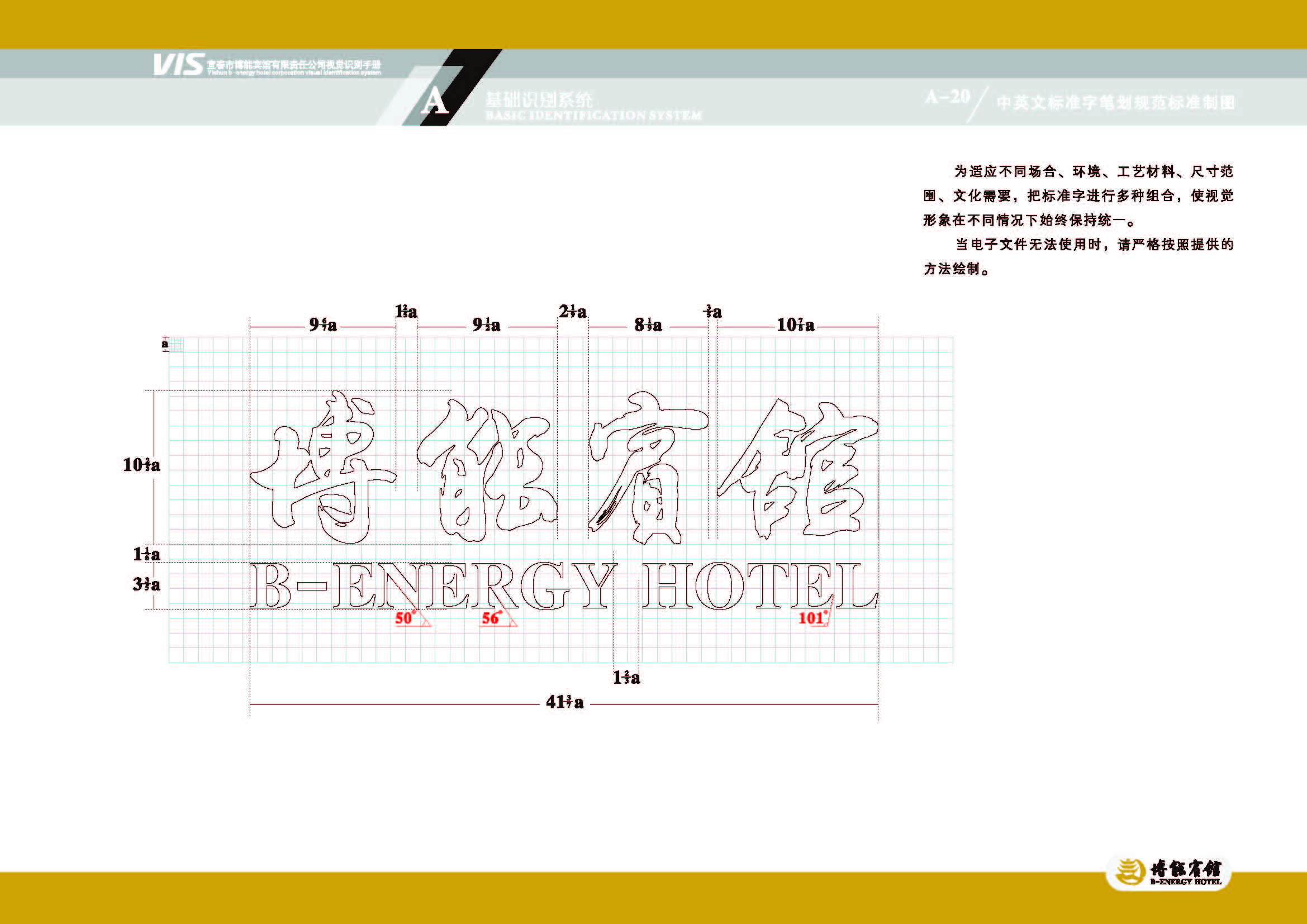Screen dimensions: 1307x924
Task: Click the title '中英文标准字笔划规范标准制图'
Action: tap(1116, 103)
